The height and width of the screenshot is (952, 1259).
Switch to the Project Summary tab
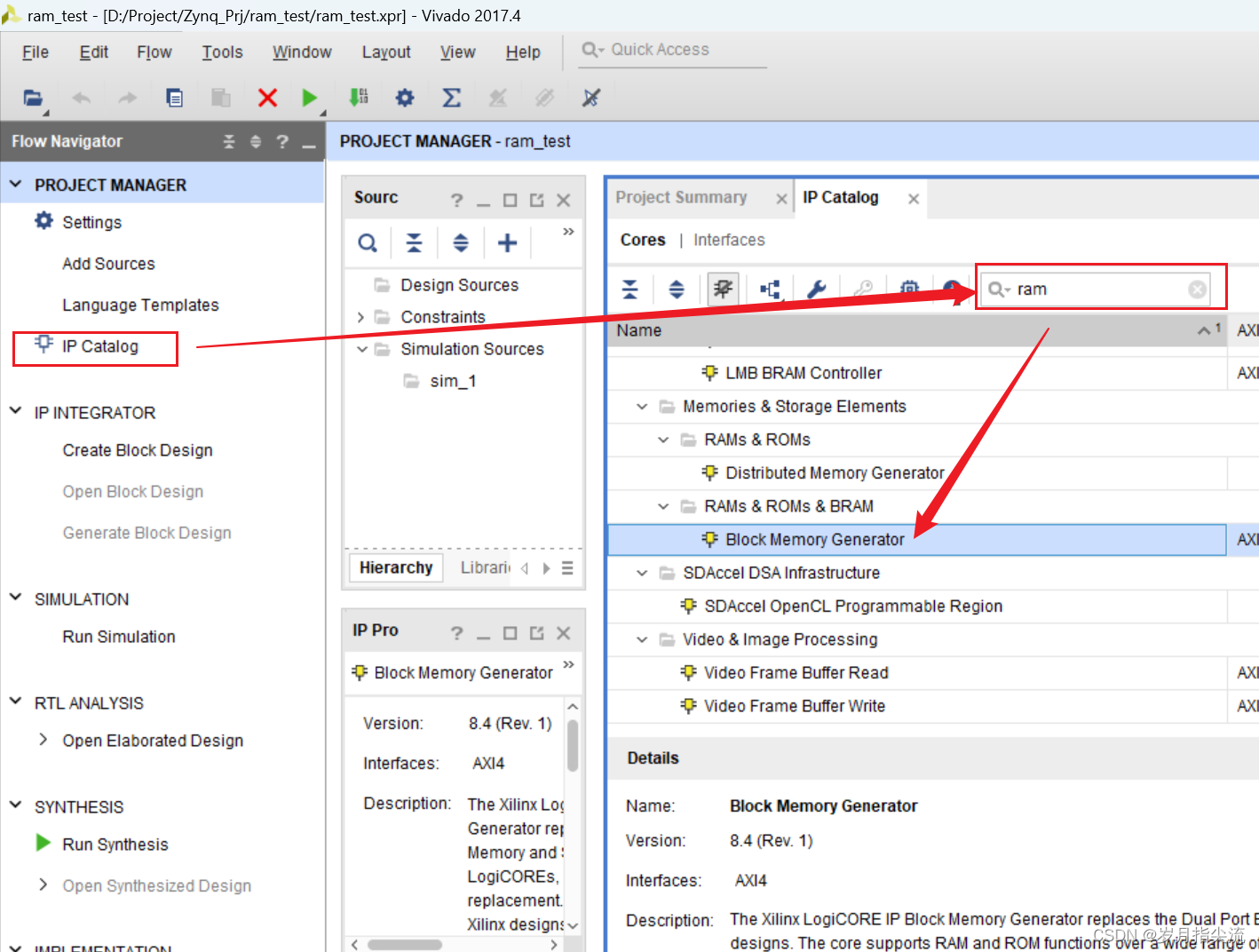coord(681,197)
